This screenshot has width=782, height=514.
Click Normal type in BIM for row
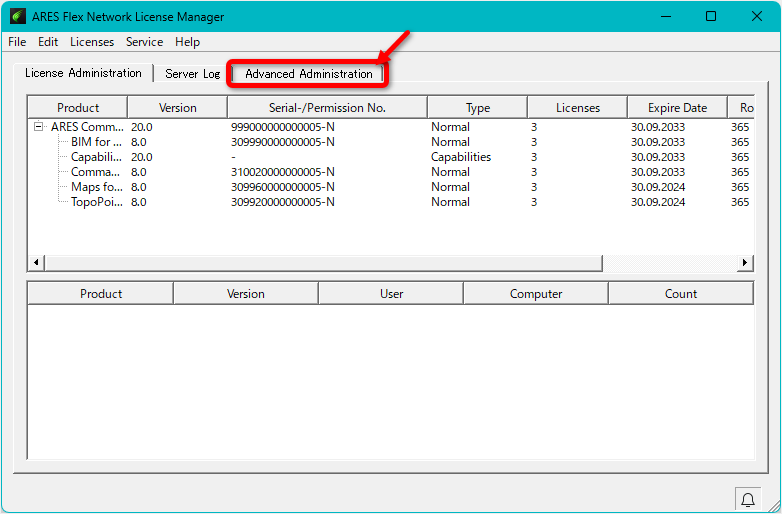click(x=450, y=142)
